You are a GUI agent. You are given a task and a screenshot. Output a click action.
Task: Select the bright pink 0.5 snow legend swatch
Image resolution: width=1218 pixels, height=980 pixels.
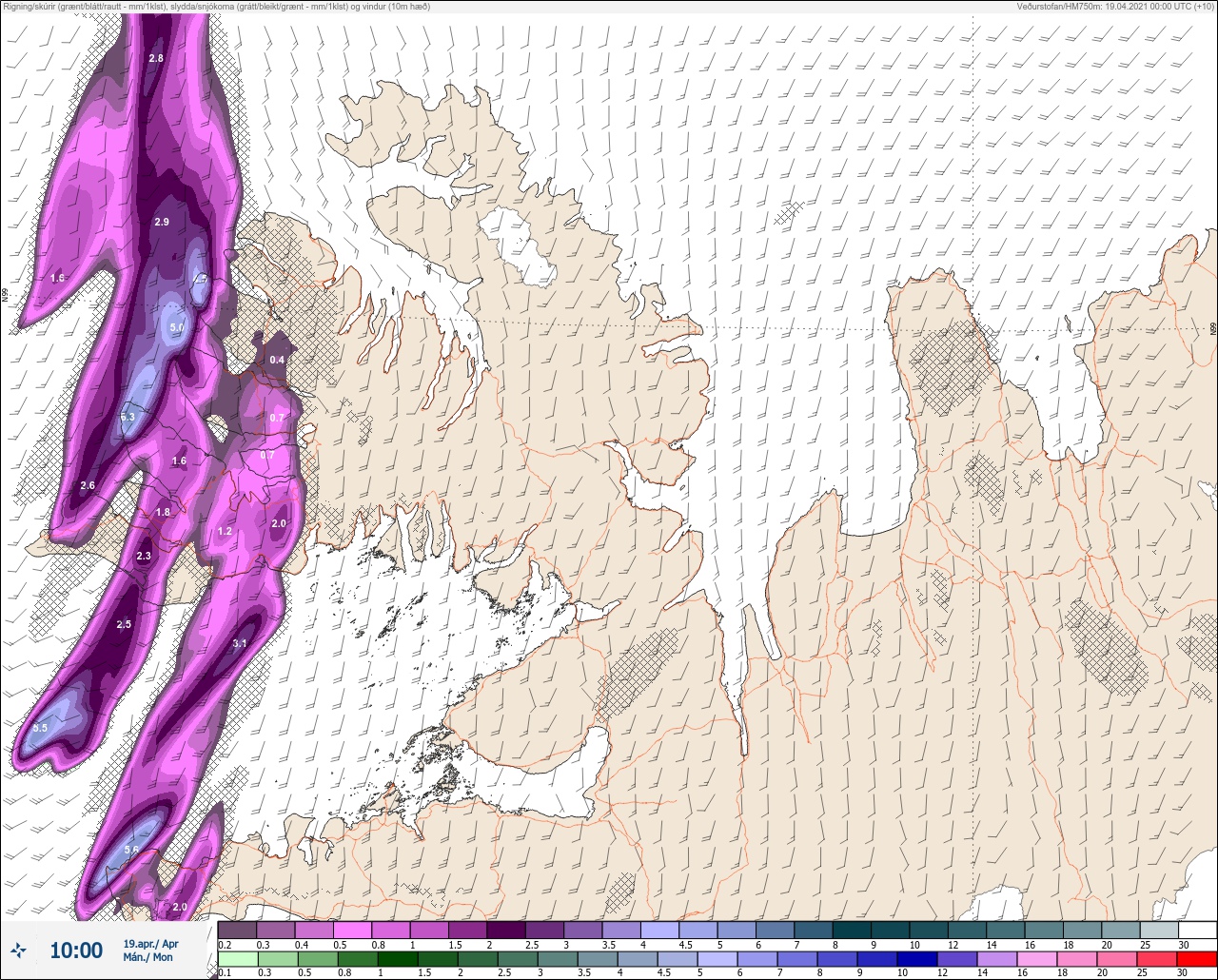coord(352,930)
